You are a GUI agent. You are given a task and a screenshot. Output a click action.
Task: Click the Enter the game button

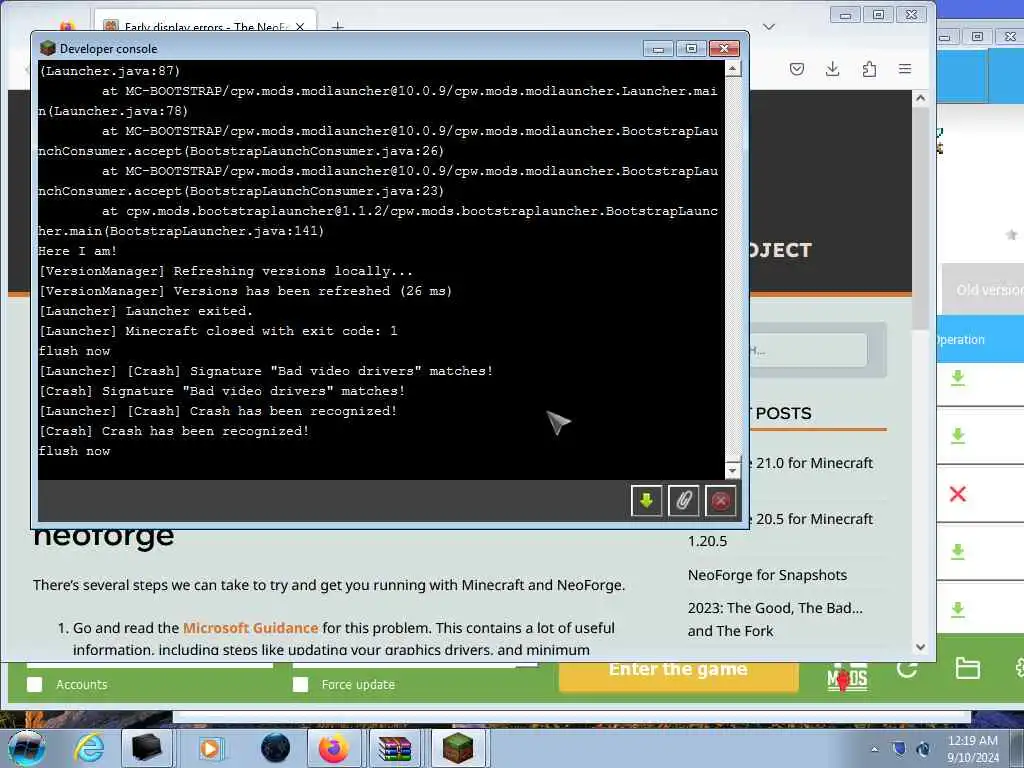[678, 675]
